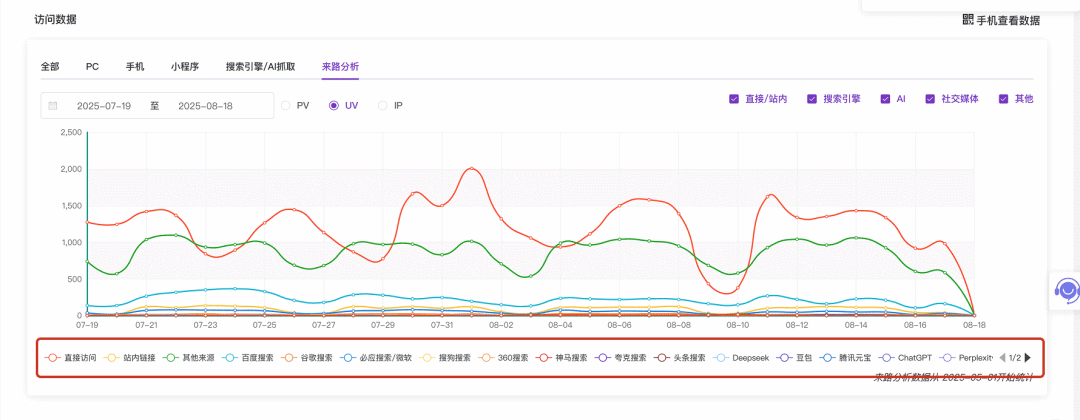Switch to the 搜索引擎/AI抓取 tab
Image resolution: width=1080 pixels, height=420 pixels.
coord(260,67)
